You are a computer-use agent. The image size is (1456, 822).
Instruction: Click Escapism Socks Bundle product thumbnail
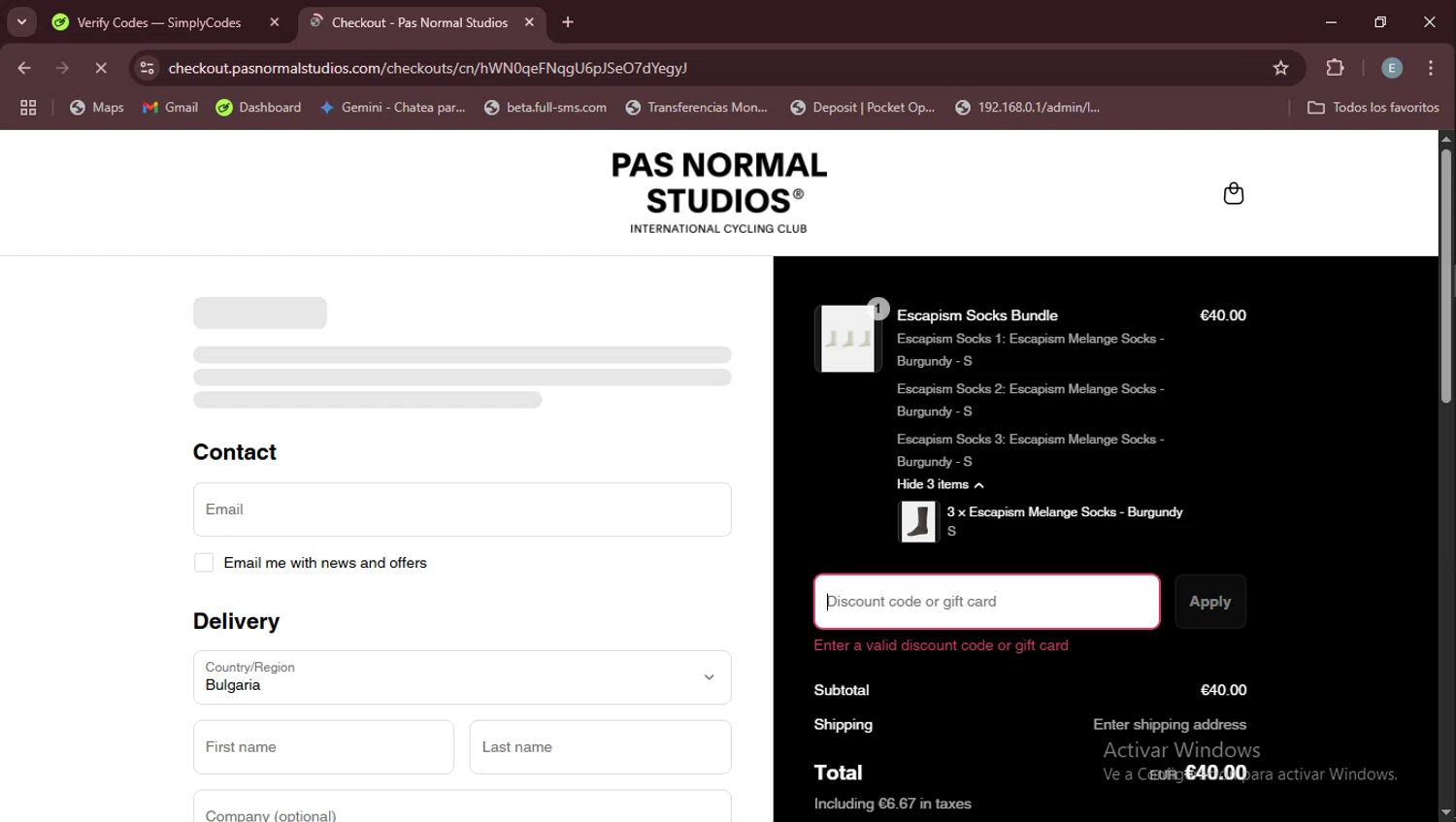click(847, 339)
